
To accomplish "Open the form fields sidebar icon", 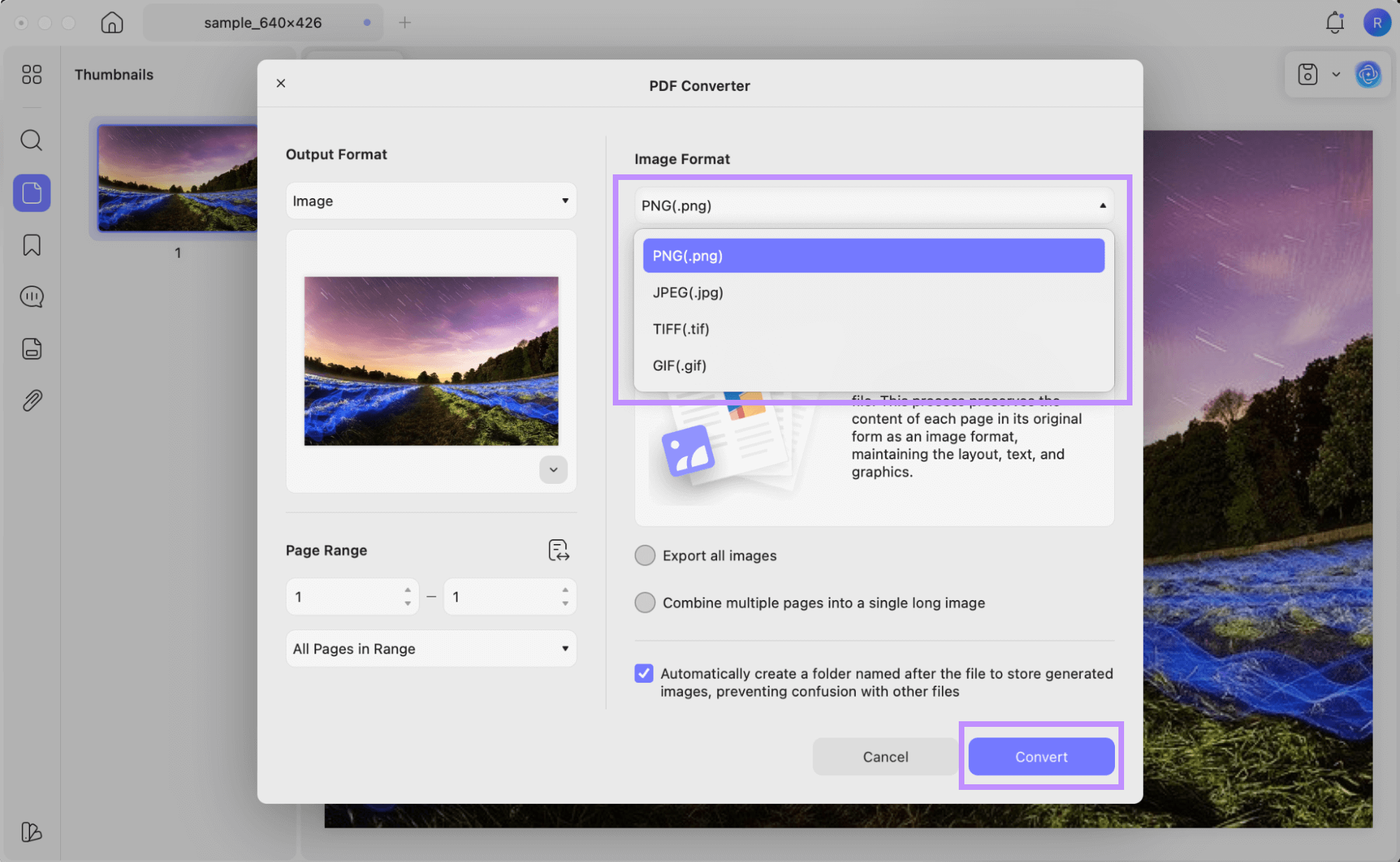I will [x=32, y=349].
